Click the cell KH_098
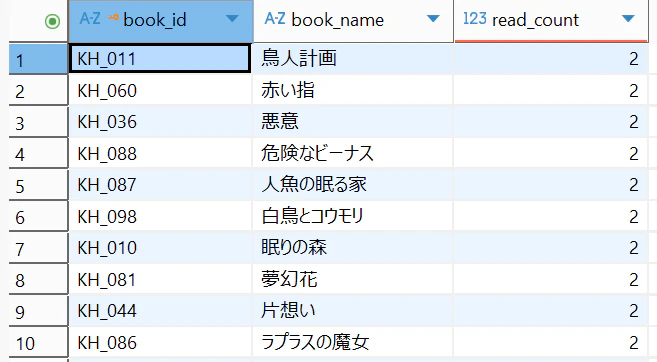657x362 pixels. 160,216
